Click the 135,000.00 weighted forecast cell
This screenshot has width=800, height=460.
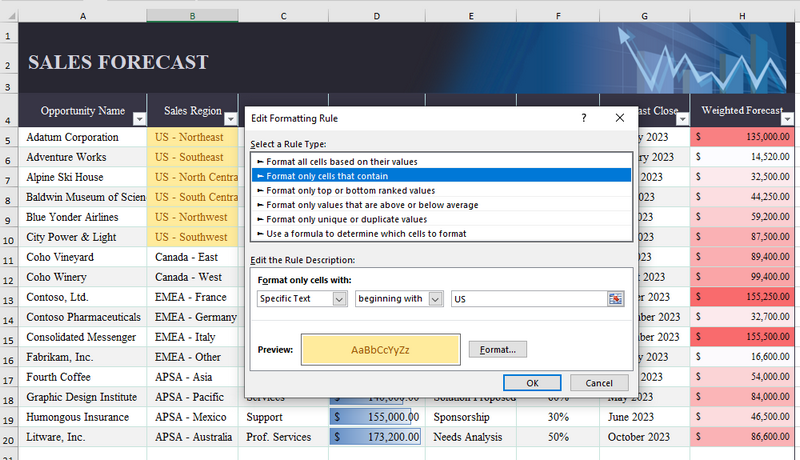tap(742, 137)
